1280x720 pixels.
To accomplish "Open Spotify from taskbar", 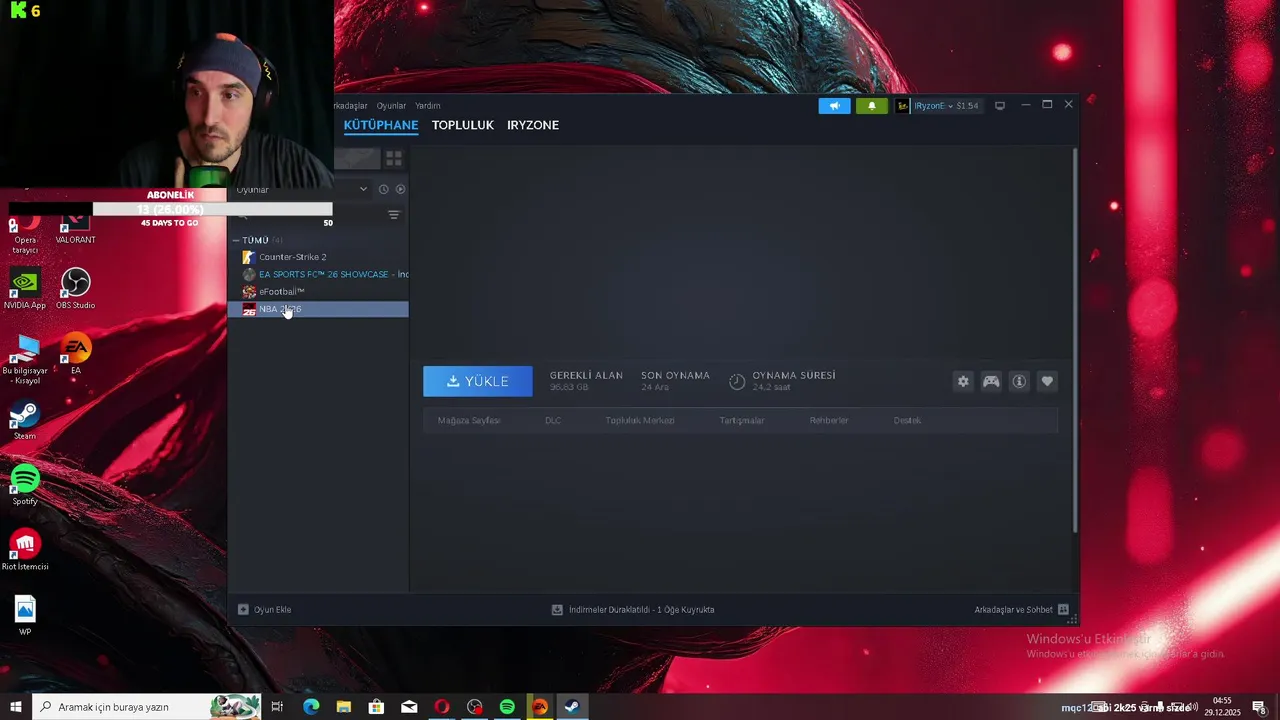I will click(x=507, y=707).
